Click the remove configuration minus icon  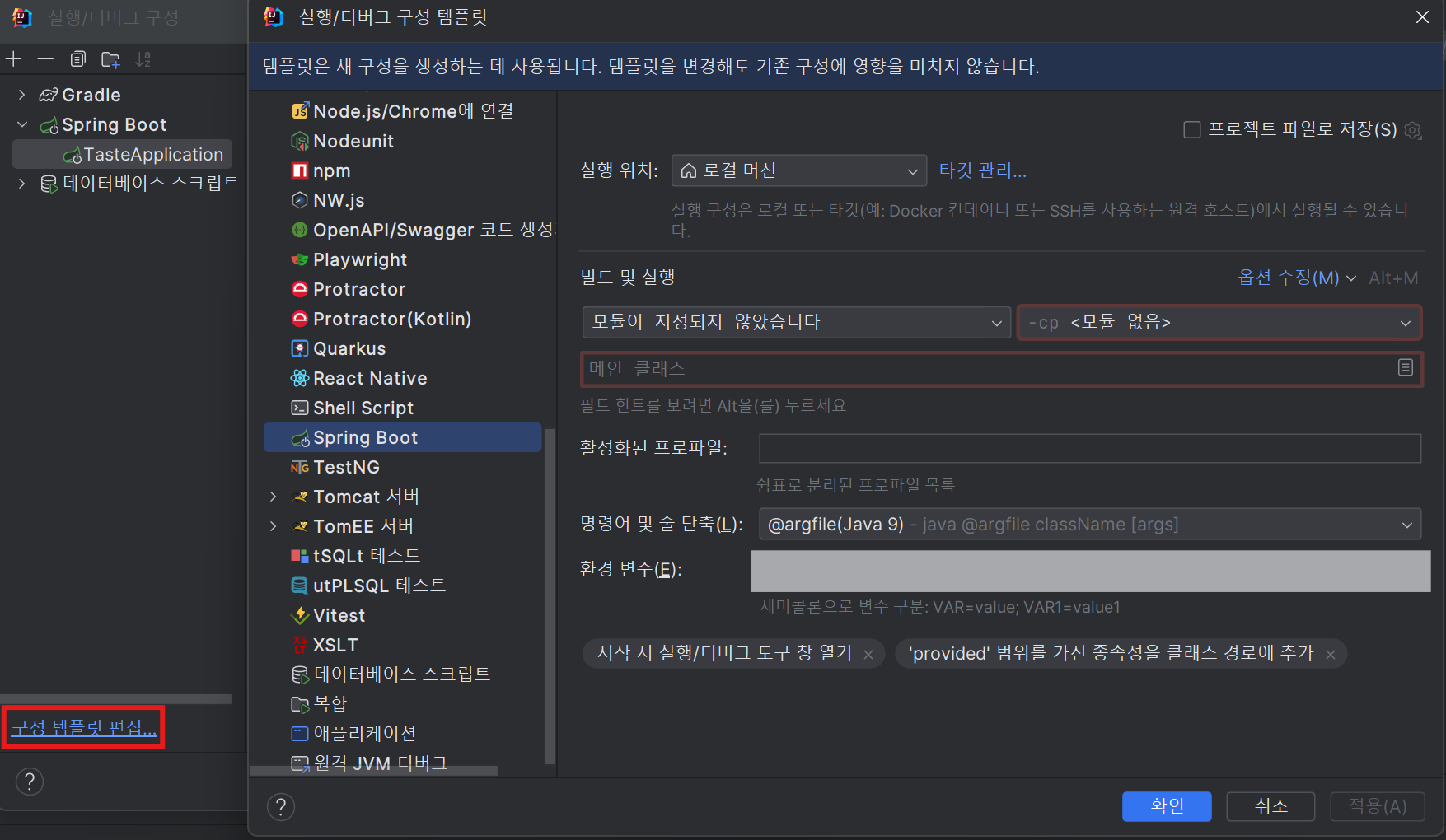[45, 58]
